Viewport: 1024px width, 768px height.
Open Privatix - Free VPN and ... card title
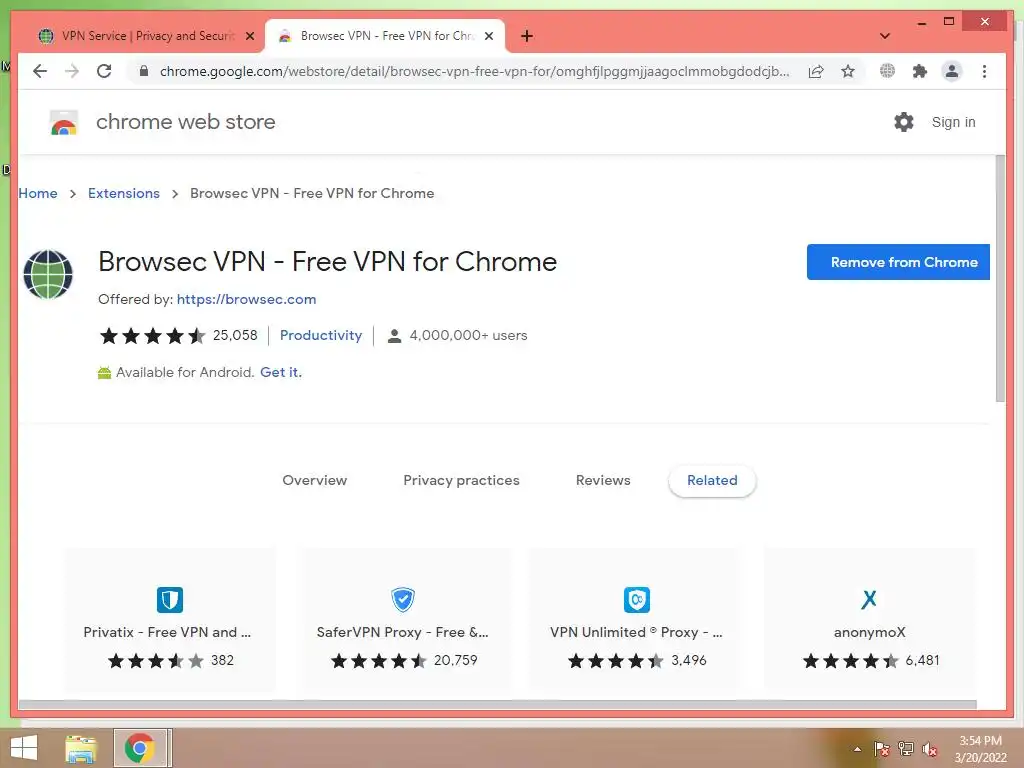pyautogui.click(x=167, y=632)
